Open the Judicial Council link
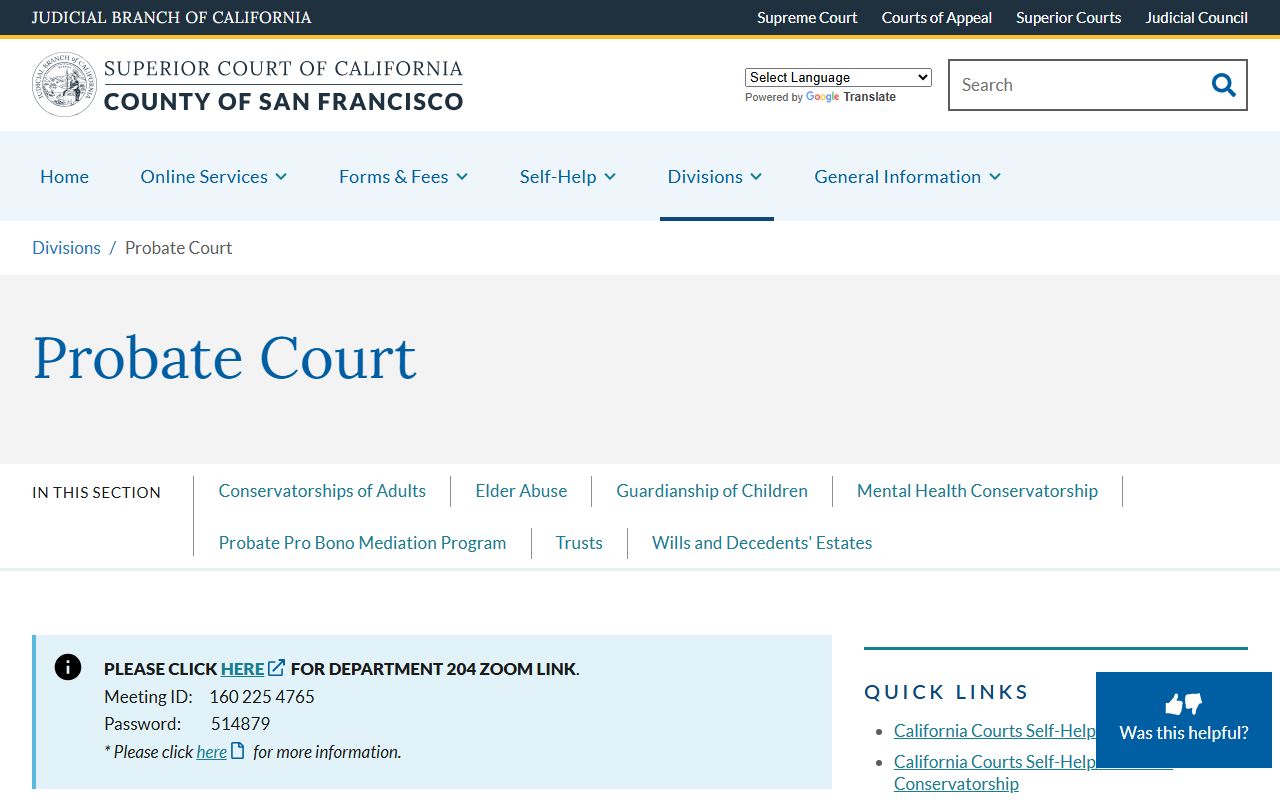Screen dimensions: 1280x800 pyautogui.click(x=1196, y=18)
